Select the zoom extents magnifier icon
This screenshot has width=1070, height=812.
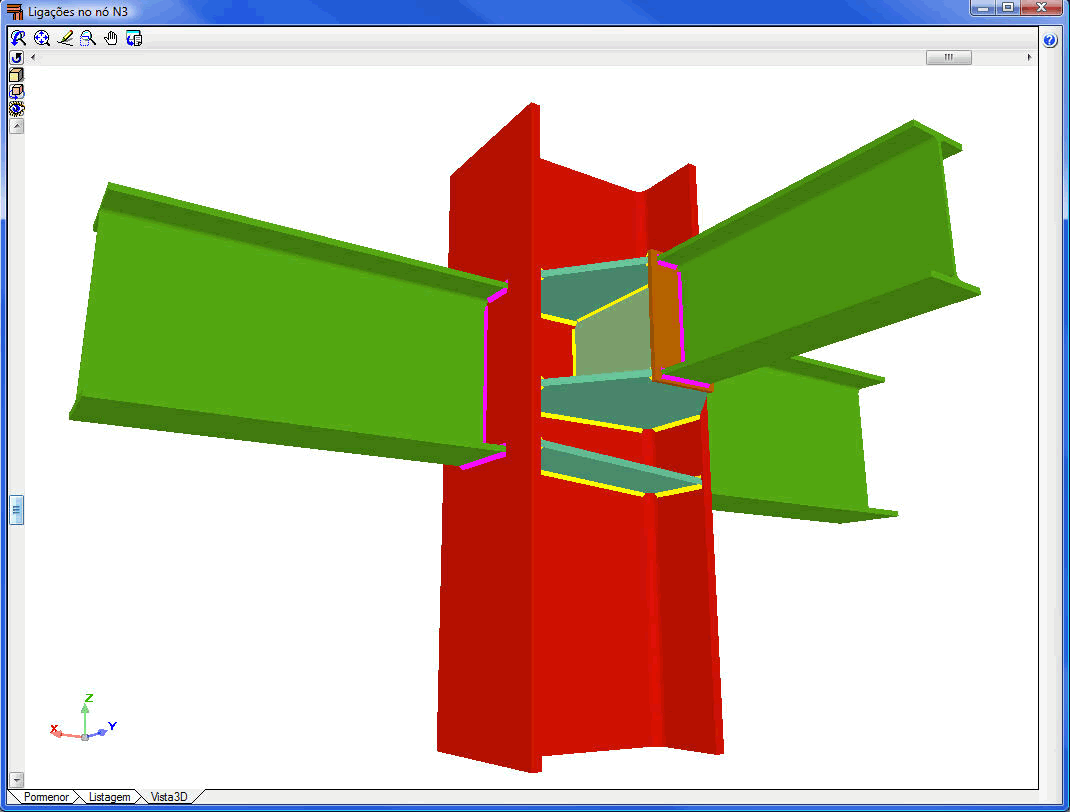[42, 38]
